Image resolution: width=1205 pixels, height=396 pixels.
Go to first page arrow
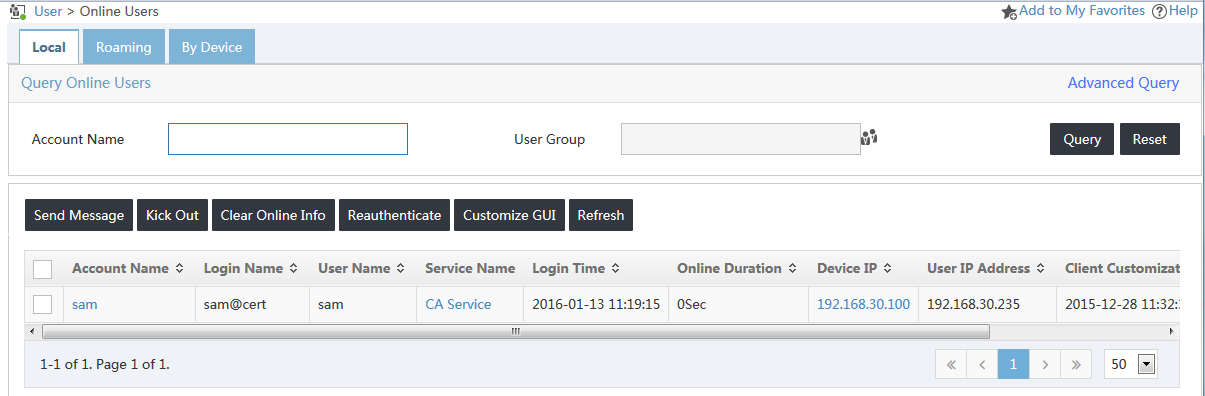pos(951,365)
